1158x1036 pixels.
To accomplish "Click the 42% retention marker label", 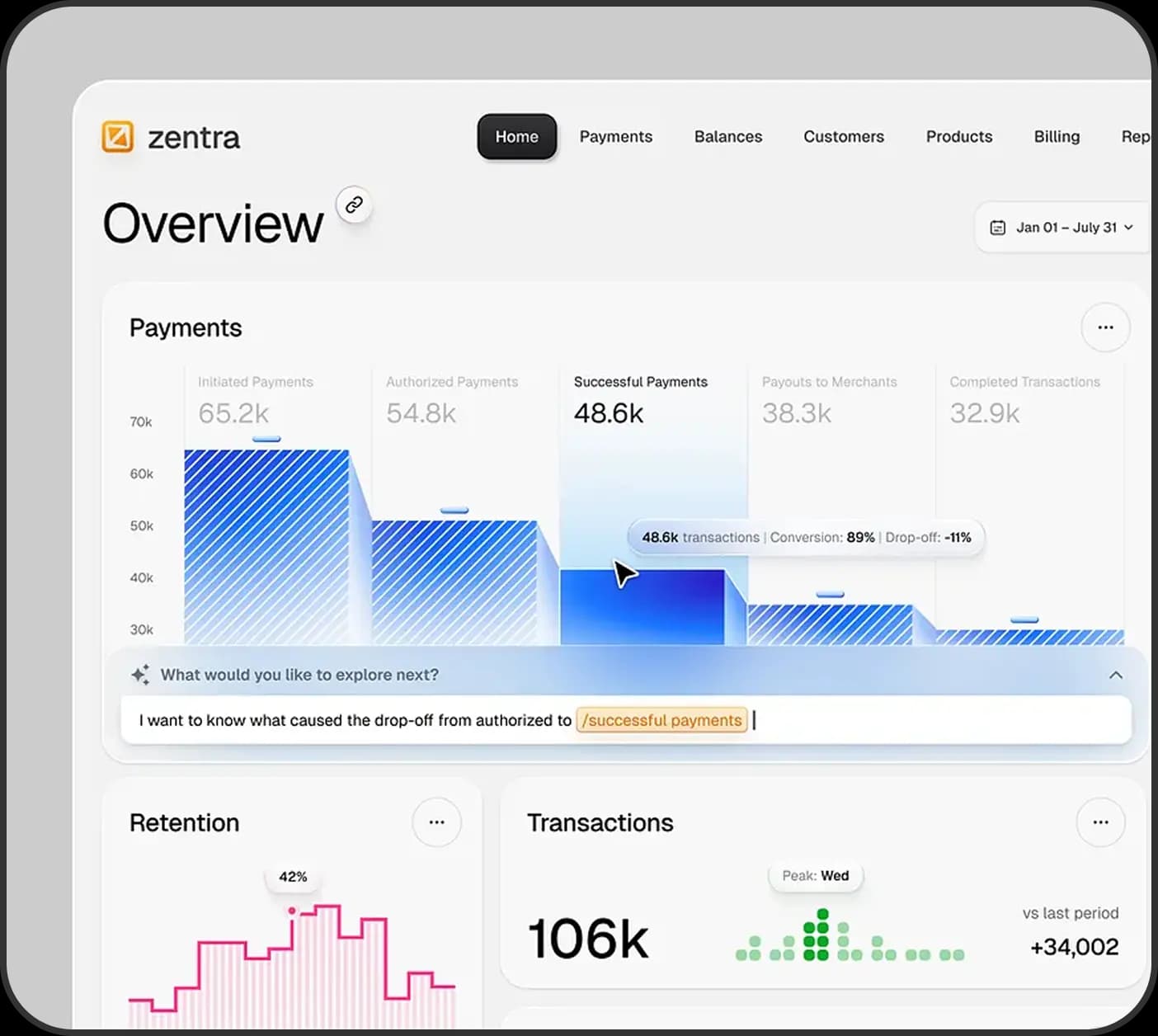I will point(293,877).
